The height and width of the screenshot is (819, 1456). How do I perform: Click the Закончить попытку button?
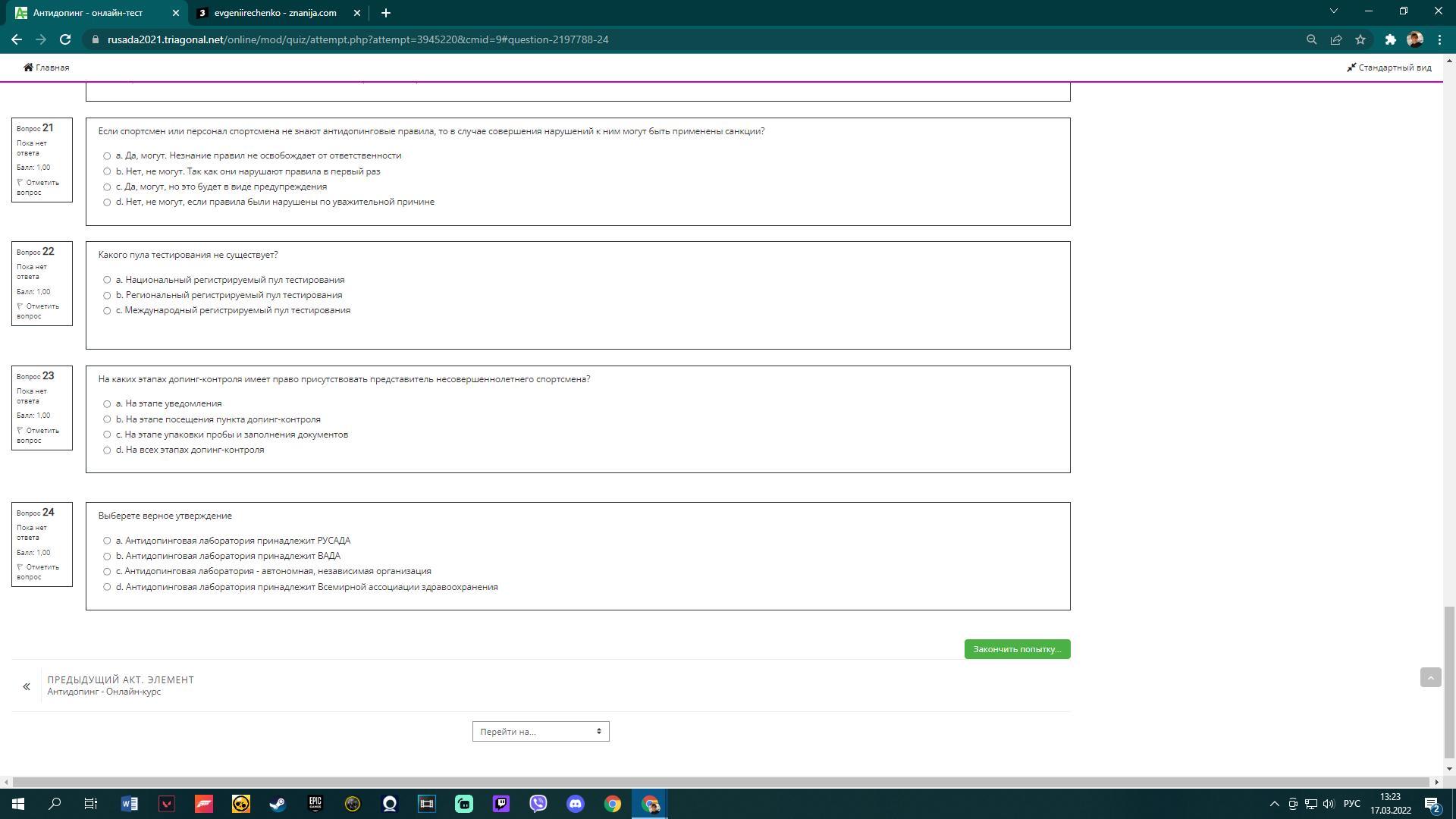tap(1016, 649)
